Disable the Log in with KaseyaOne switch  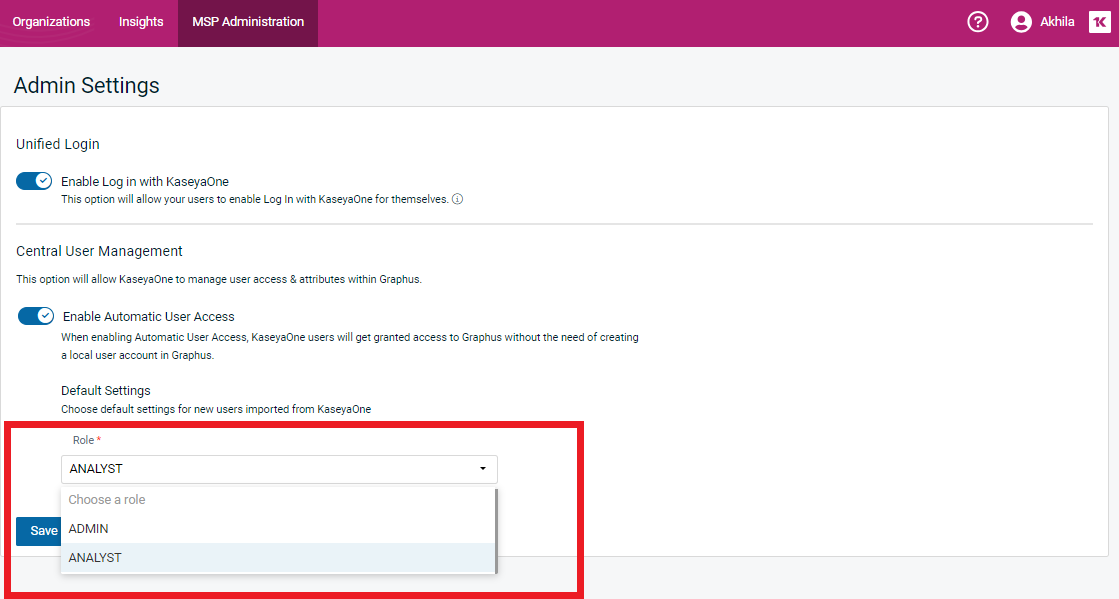click(34, 181)
